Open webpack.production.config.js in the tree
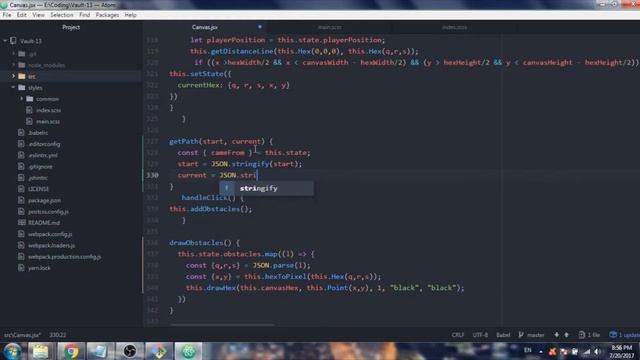Screen dimensions: 640x360 (x=64, y=257)
